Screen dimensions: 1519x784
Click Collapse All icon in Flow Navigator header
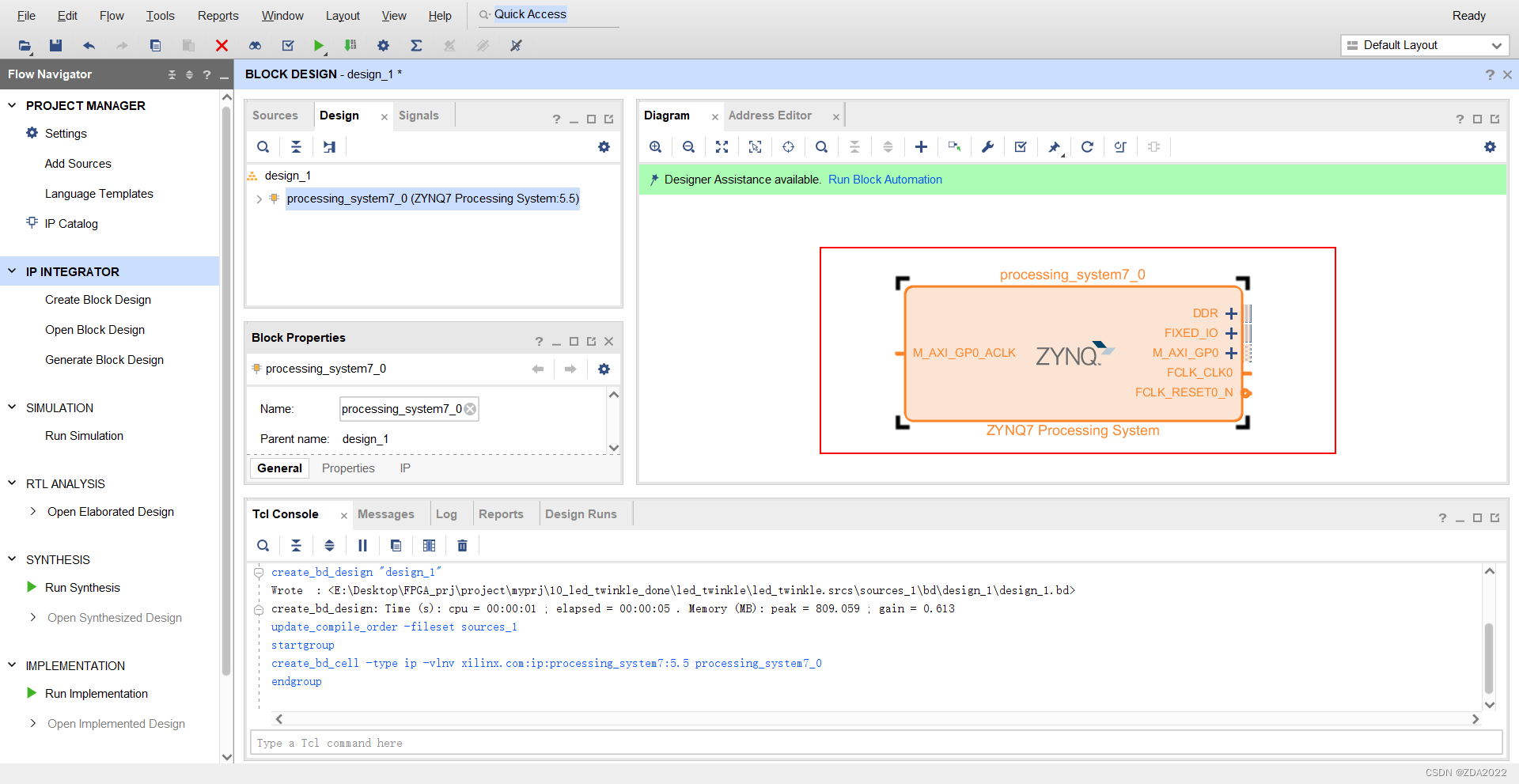point(172,74)
